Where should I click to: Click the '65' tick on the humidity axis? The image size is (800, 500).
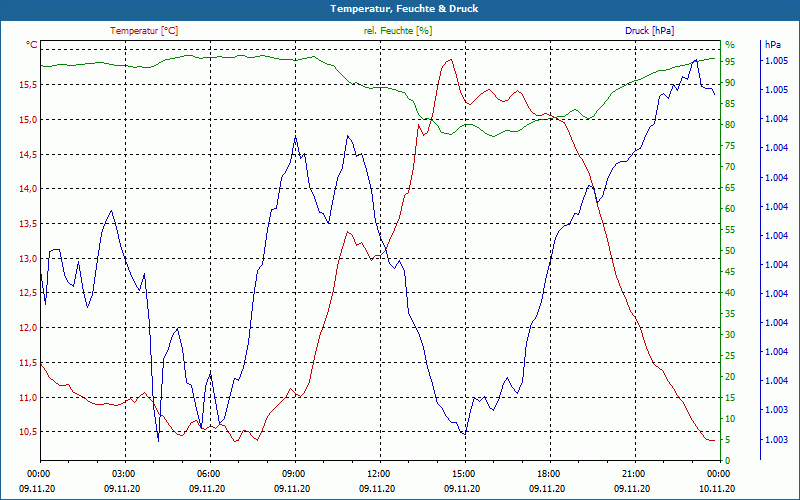pyautogui.click(x=730, y=188)
